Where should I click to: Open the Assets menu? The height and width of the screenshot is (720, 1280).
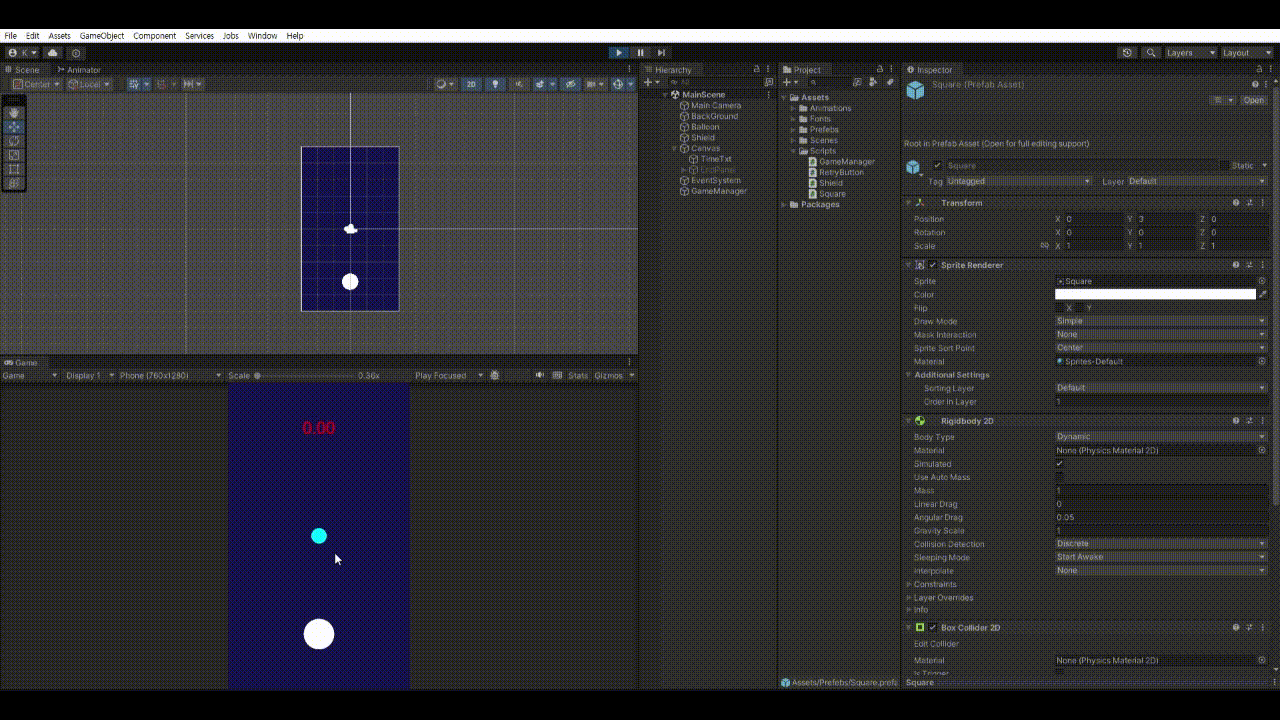coord(60,36)
